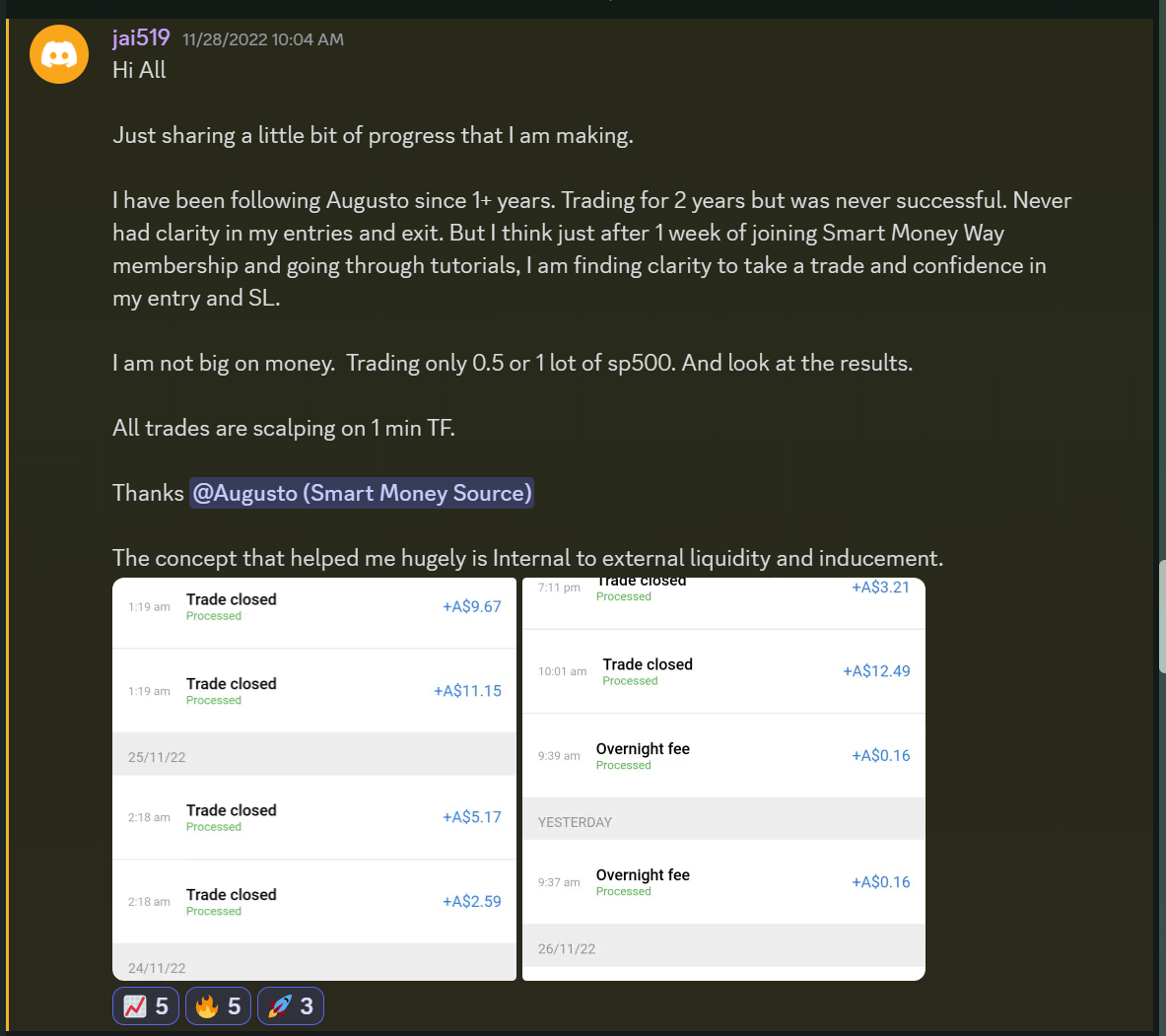Viewport: 1166px width, 1036px height.
Task: Toggle the fire reaction with 5 votes
Action: tap(218, 1006)
